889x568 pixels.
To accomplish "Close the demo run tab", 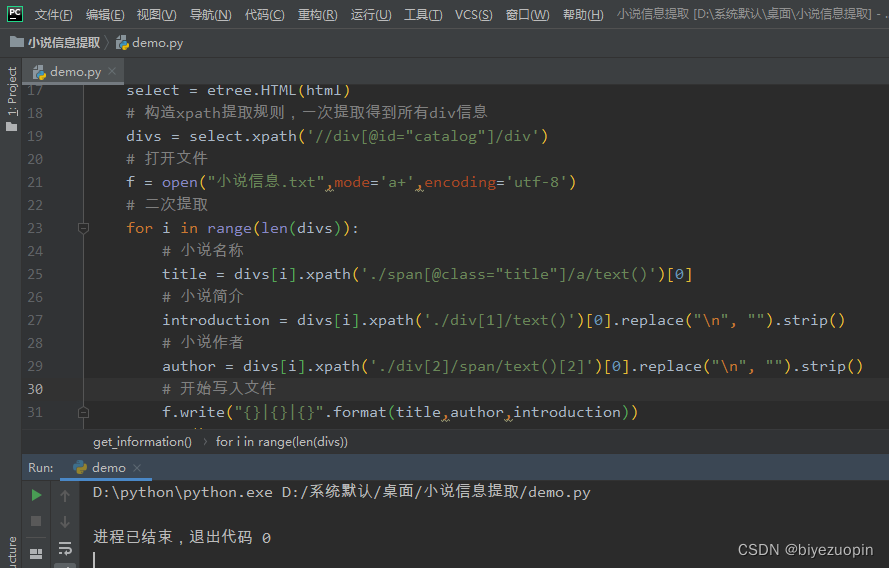I will tap(137, 468).
